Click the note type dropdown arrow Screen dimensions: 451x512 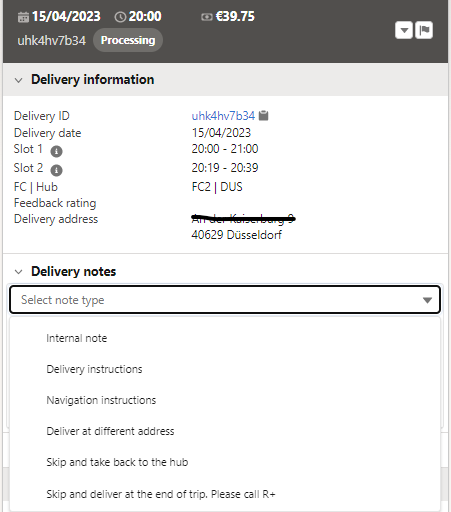click(427, 300)
